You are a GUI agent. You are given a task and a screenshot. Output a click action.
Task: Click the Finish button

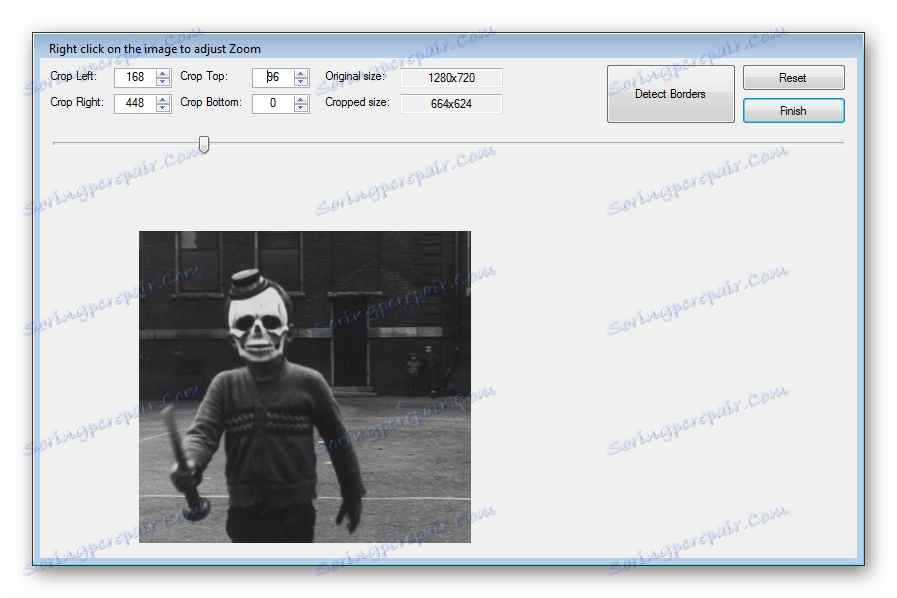(793, 111)
